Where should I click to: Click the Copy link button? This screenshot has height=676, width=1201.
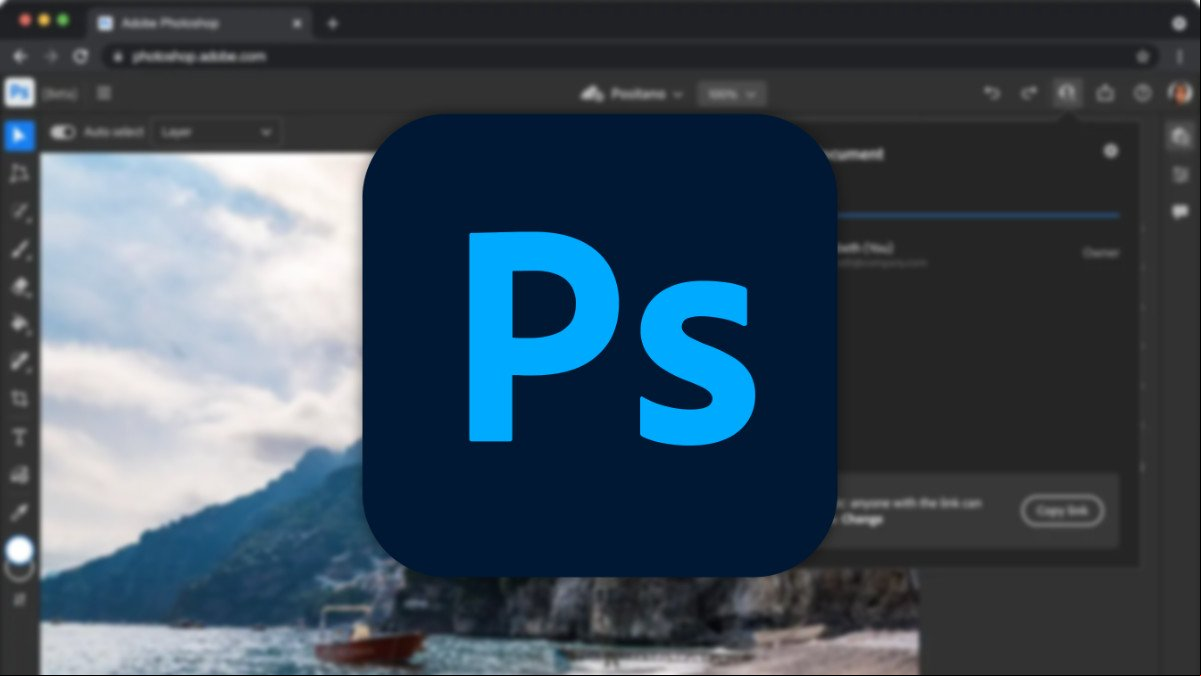(1062, 511)
